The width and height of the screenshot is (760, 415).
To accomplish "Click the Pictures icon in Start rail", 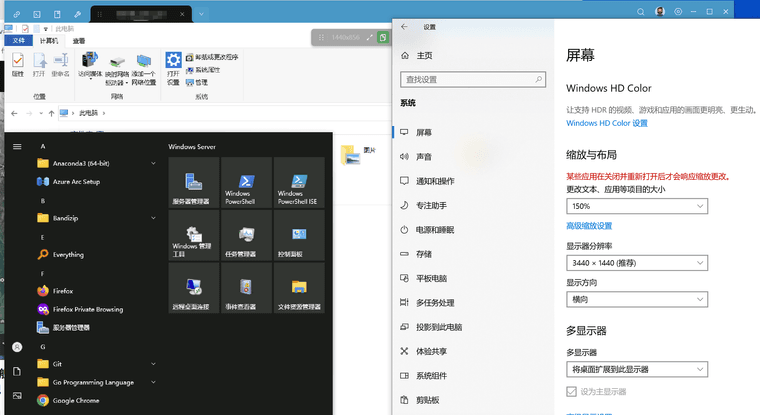I will click(x=17, y=396).
